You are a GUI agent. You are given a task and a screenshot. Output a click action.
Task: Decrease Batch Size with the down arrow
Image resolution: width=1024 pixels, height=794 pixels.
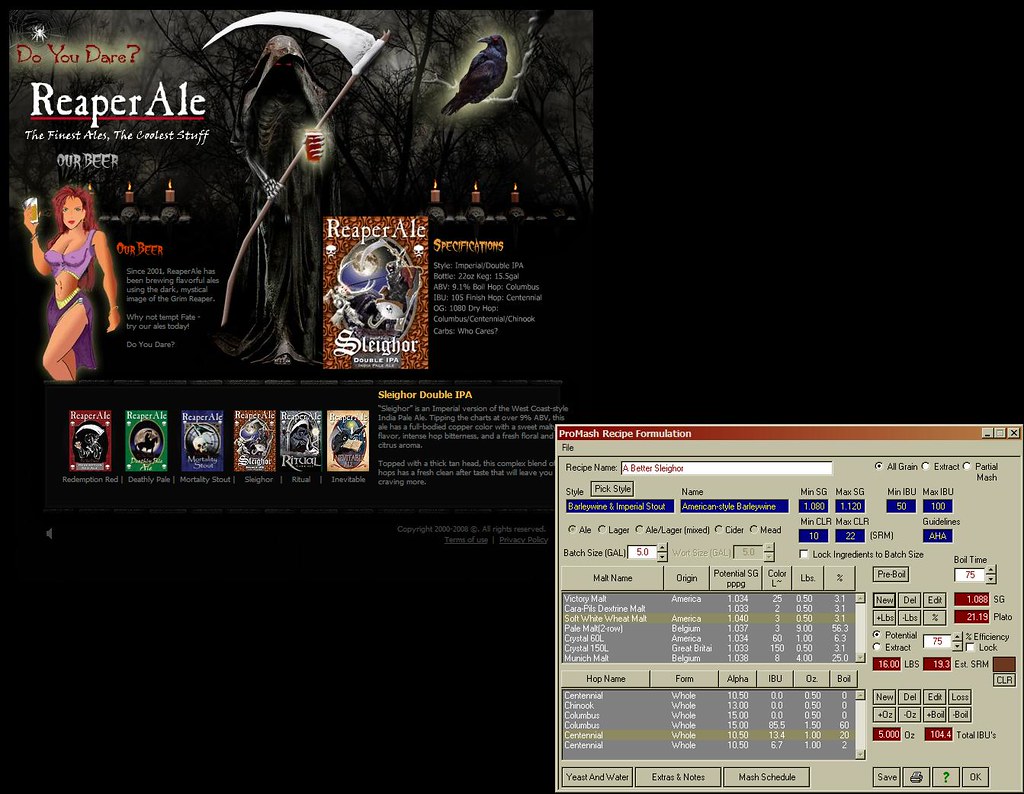[x=662, y=557]
